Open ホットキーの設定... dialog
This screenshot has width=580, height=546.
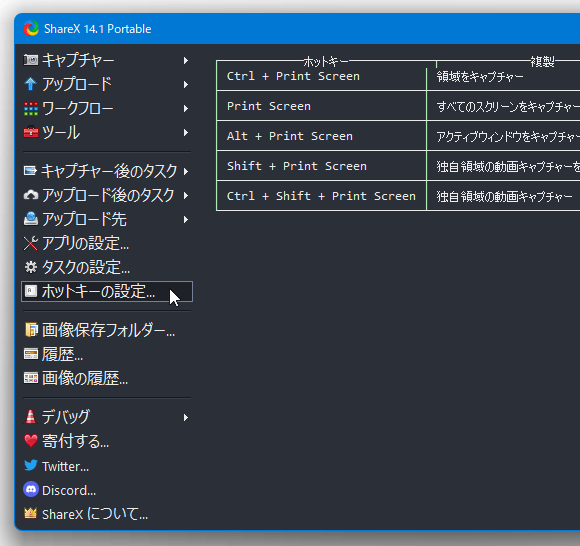click(107, 291)
